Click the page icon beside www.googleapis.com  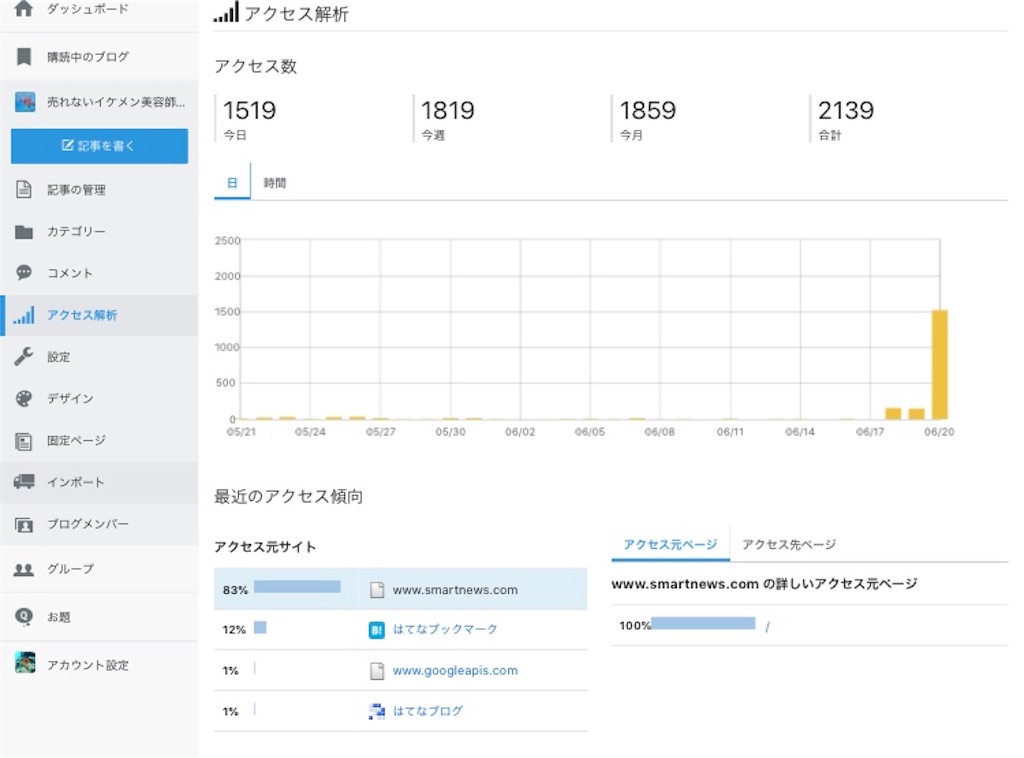377,671
